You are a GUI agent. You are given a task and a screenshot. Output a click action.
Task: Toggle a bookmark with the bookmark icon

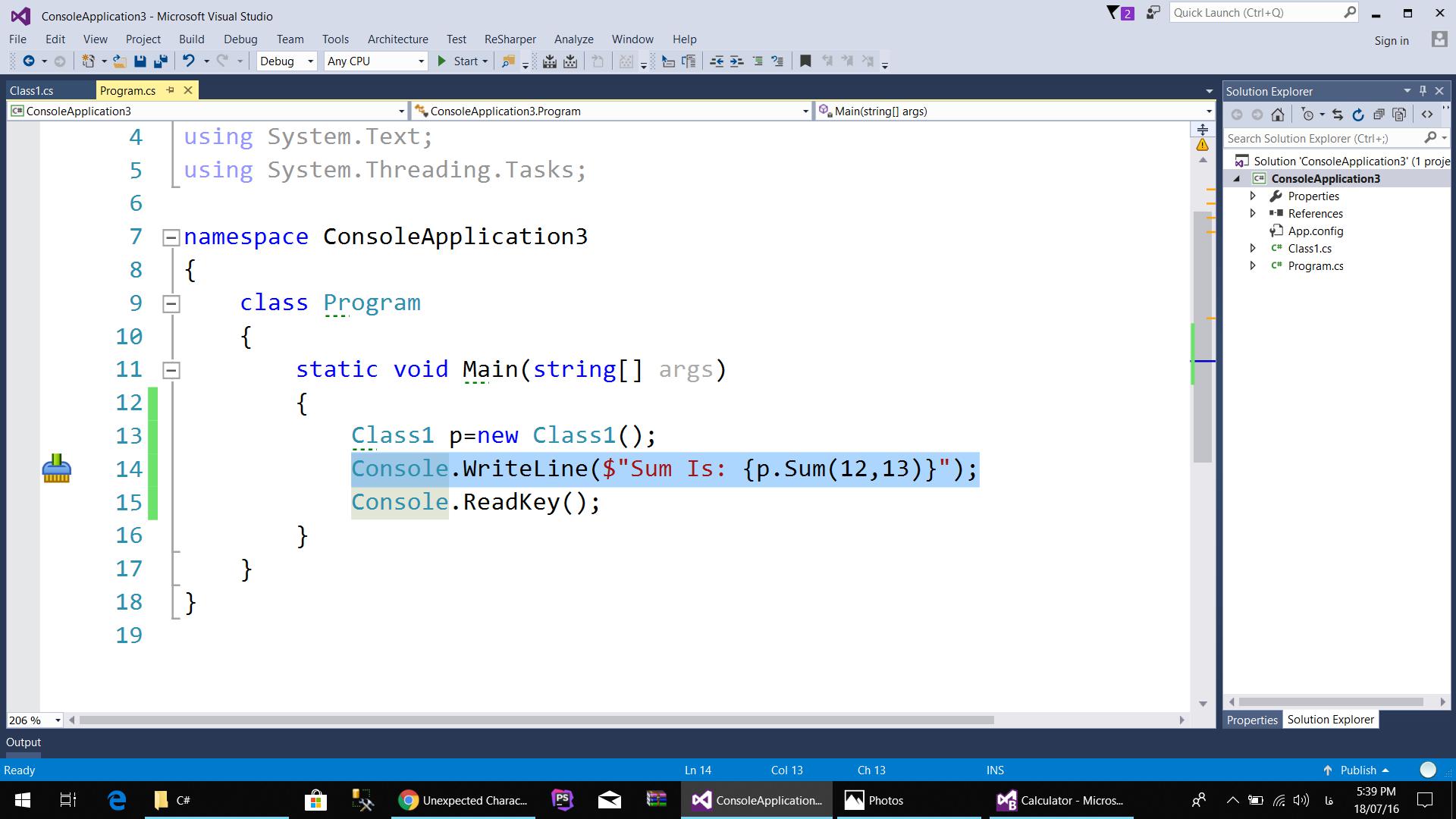tap(805, 61)
